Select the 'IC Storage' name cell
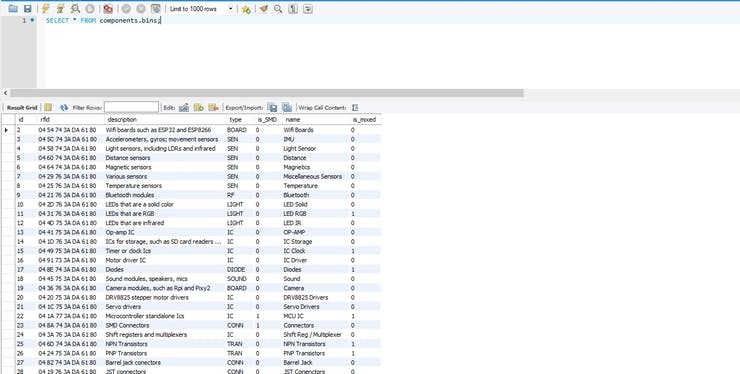The height and width of the screenshot is (374, 740). (316, 241)
